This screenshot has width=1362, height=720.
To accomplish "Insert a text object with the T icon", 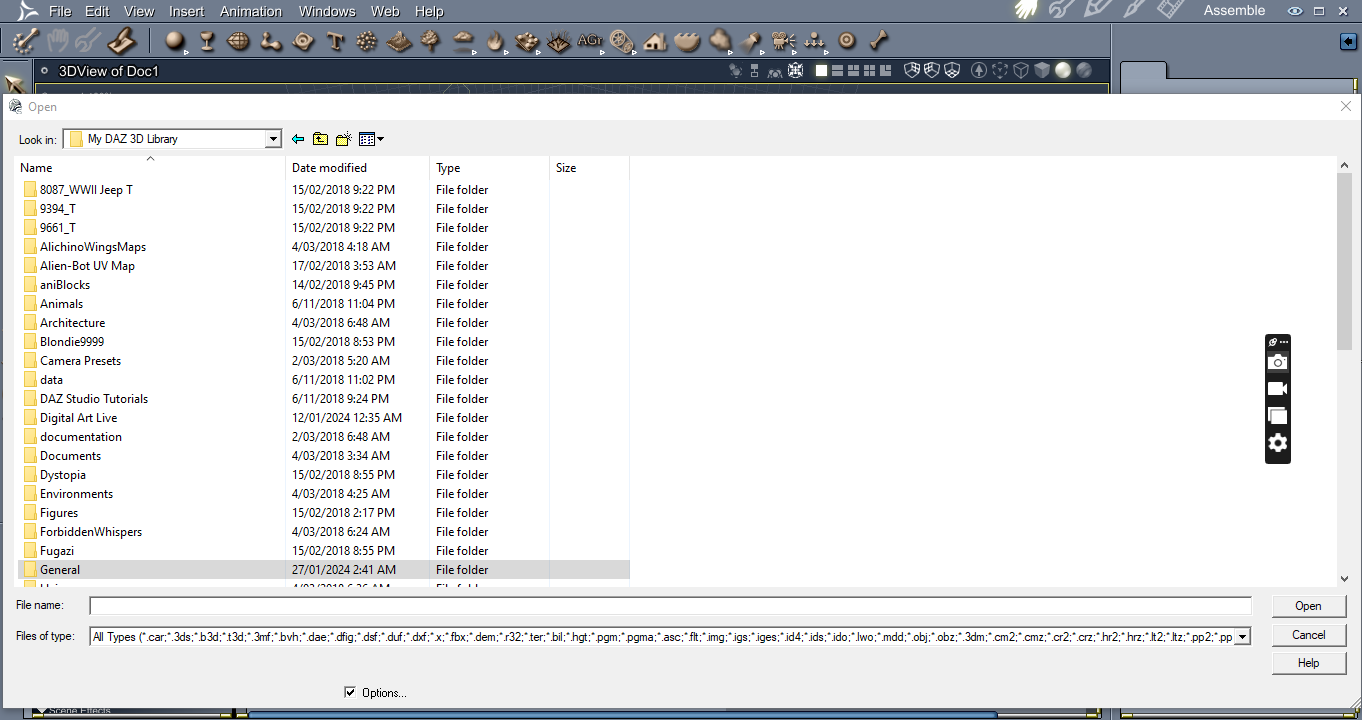I will [336, 41].
